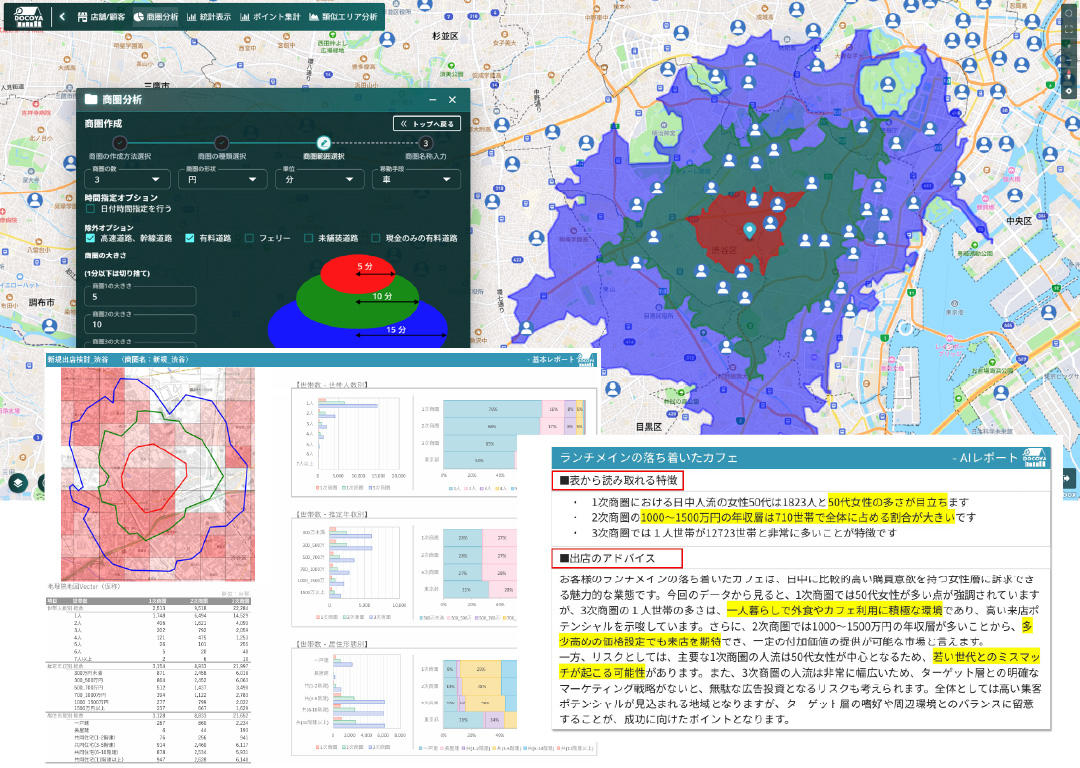Image resolution: width=1080 pixels, height=768 pixels.
Task: Uncheck 有料道路 exclusion checkbox
Action: tap(189, 238)
